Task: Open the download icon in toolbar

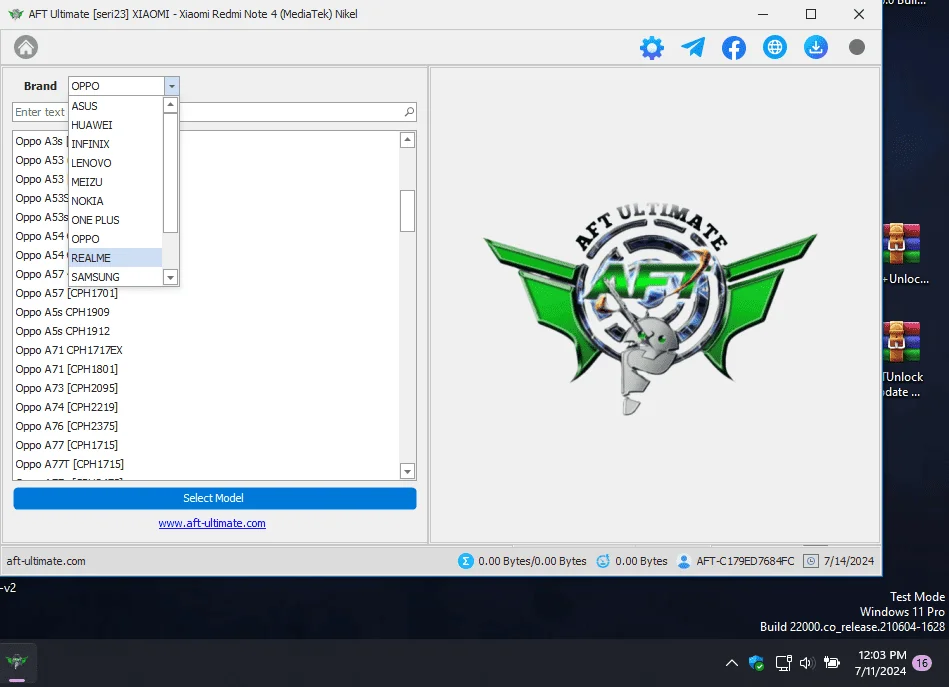Action: click(x=816, y=47)
